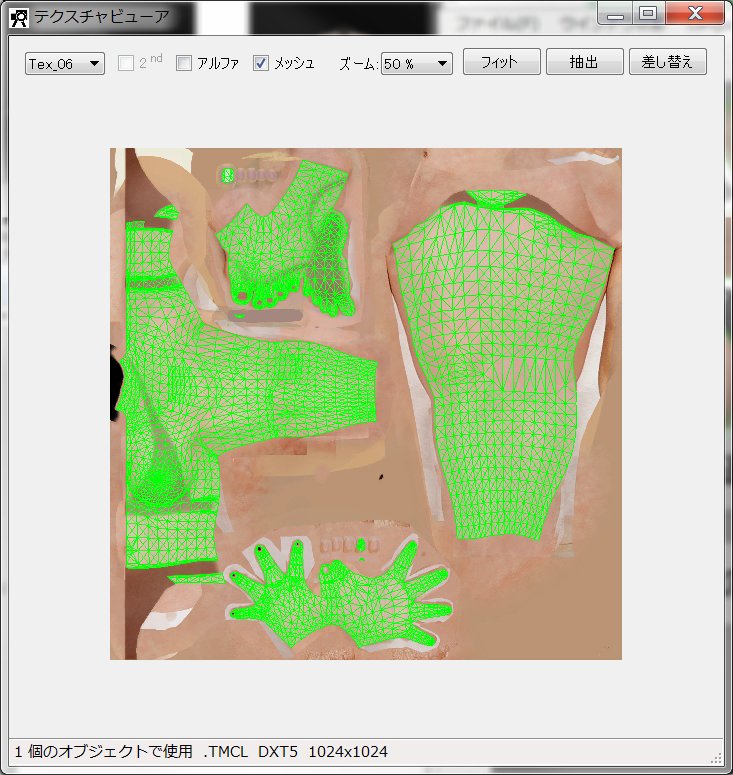The height and width of the screenshot is (775, 733).
Task: Toggle the disabled 2nd checkbox
Action: click(126, 63)
